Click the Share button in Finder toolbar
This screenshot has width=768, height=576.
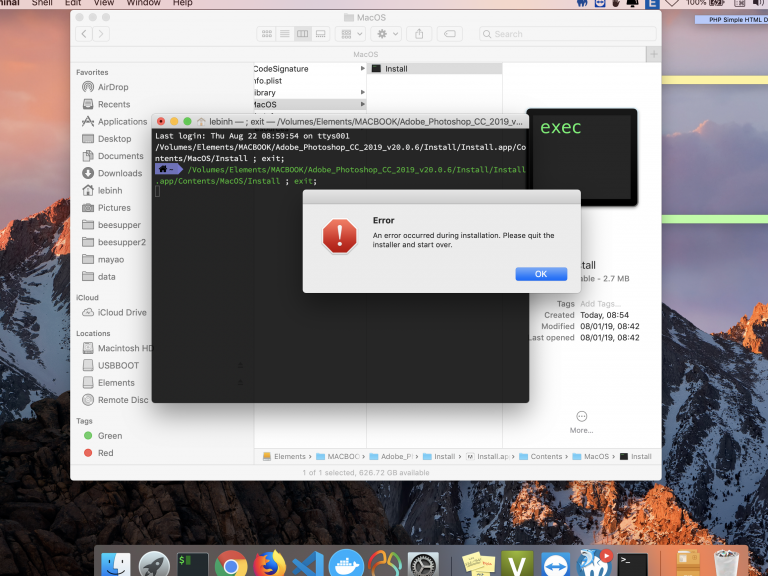[x=419, y=34]
